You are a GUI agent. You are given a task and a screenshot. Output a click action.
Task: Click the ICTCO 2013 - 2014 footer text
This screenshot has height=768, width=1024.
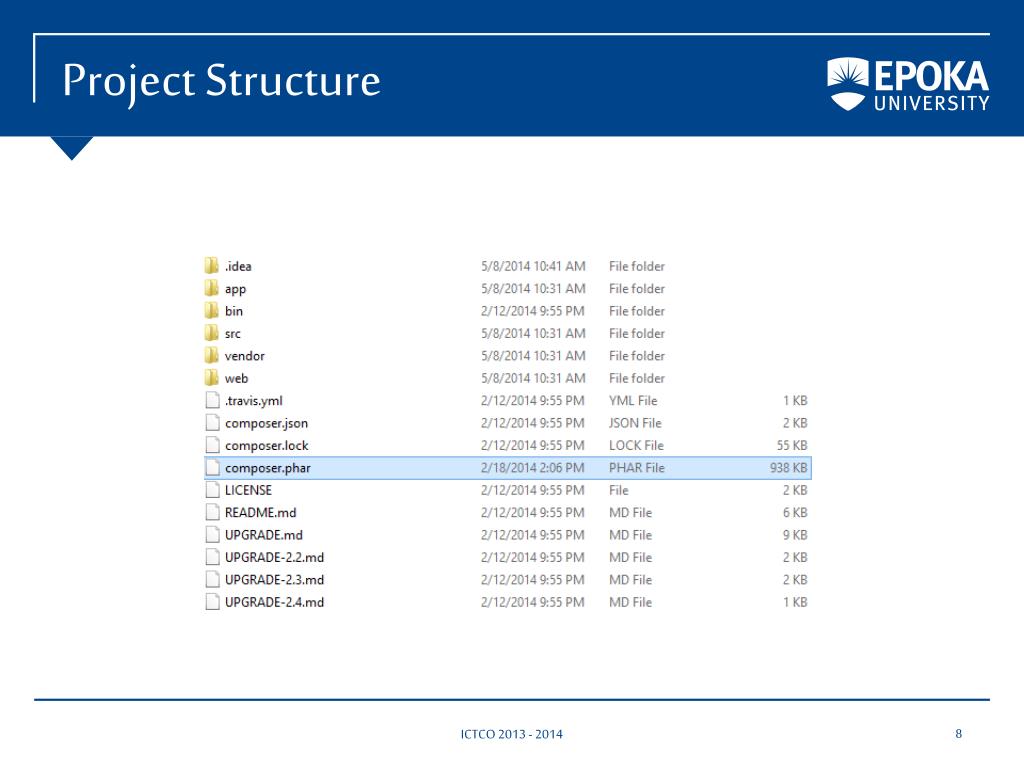(x=511, y=734)
